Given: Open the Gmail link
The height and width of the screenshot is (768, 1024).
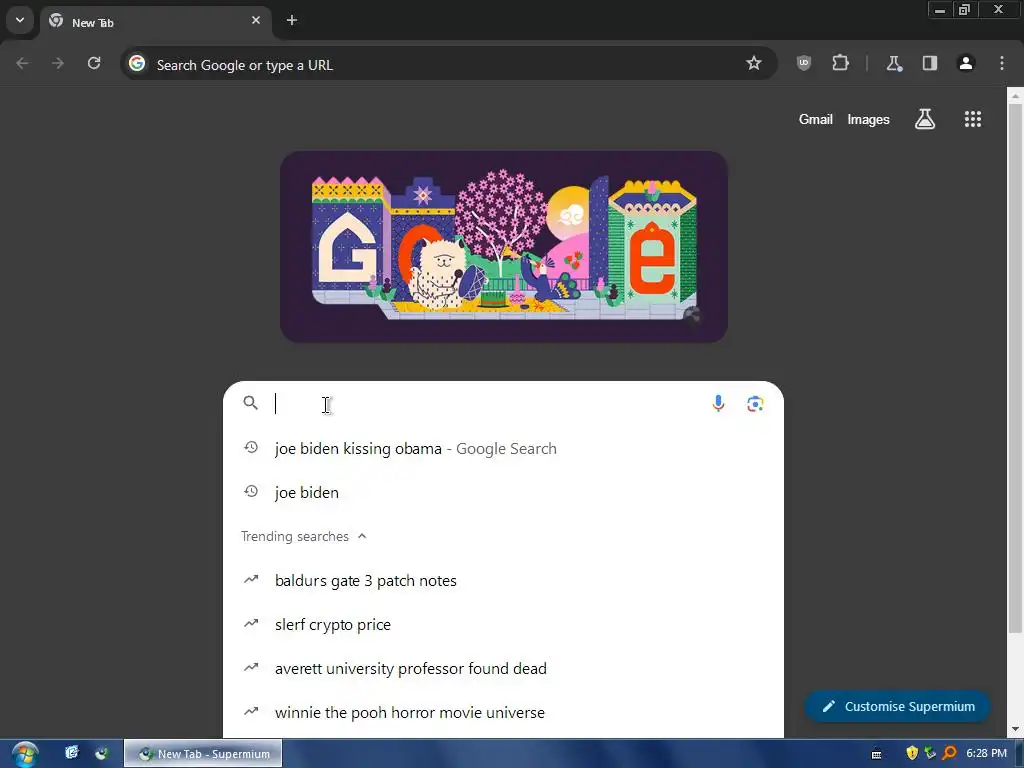Looking at the screenshot, I should coord(816,120).
